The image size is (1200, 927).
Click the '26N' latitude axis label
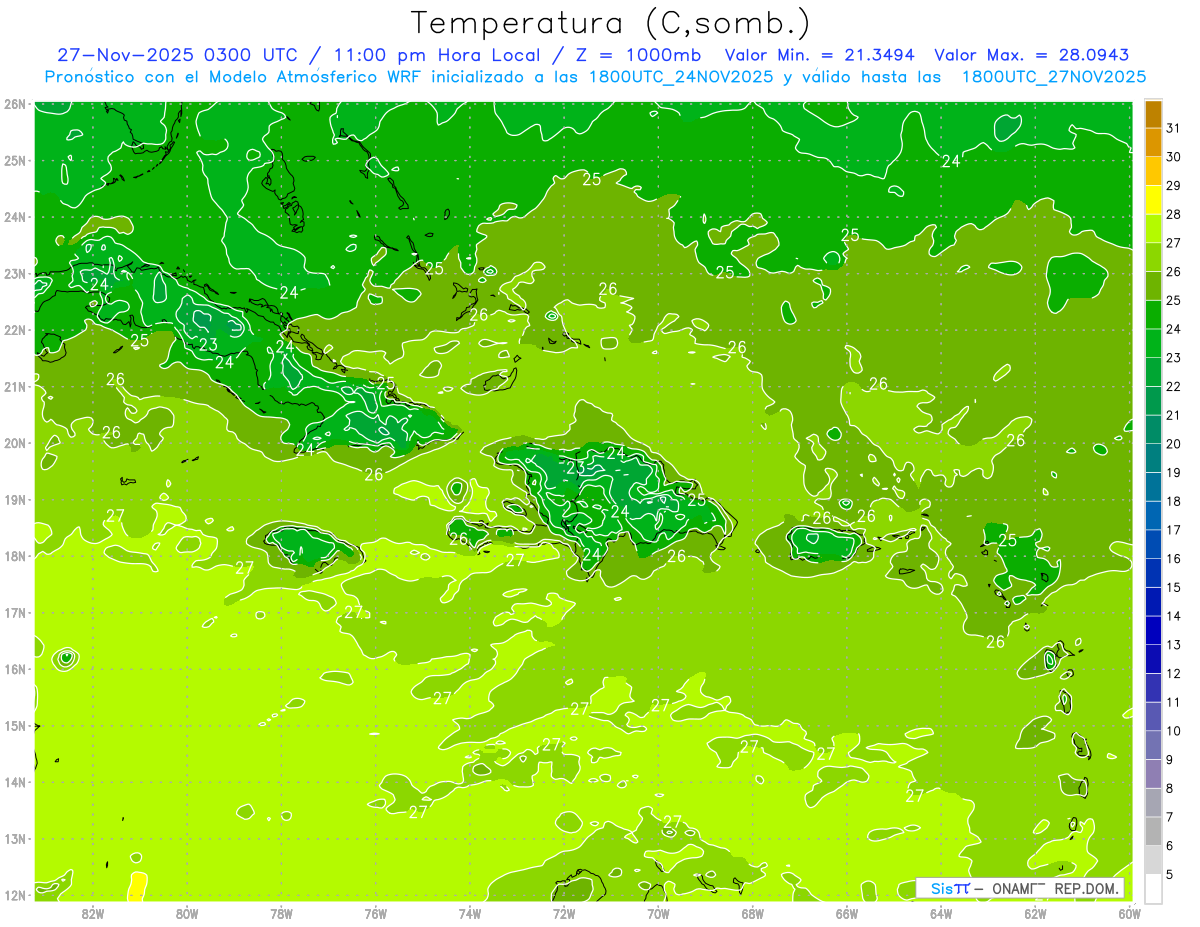[15, 104]
